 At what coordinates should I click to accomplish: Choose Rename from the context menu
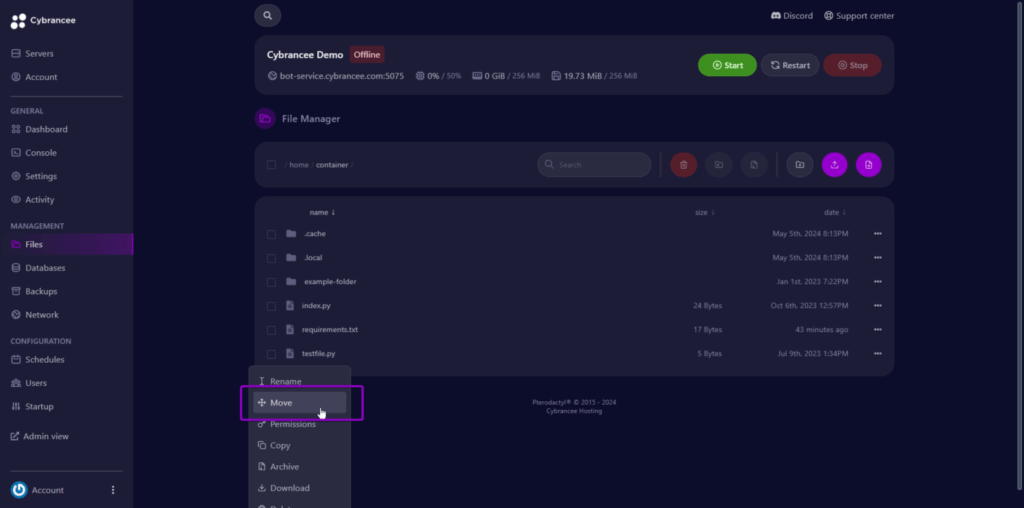pos(300,381)
